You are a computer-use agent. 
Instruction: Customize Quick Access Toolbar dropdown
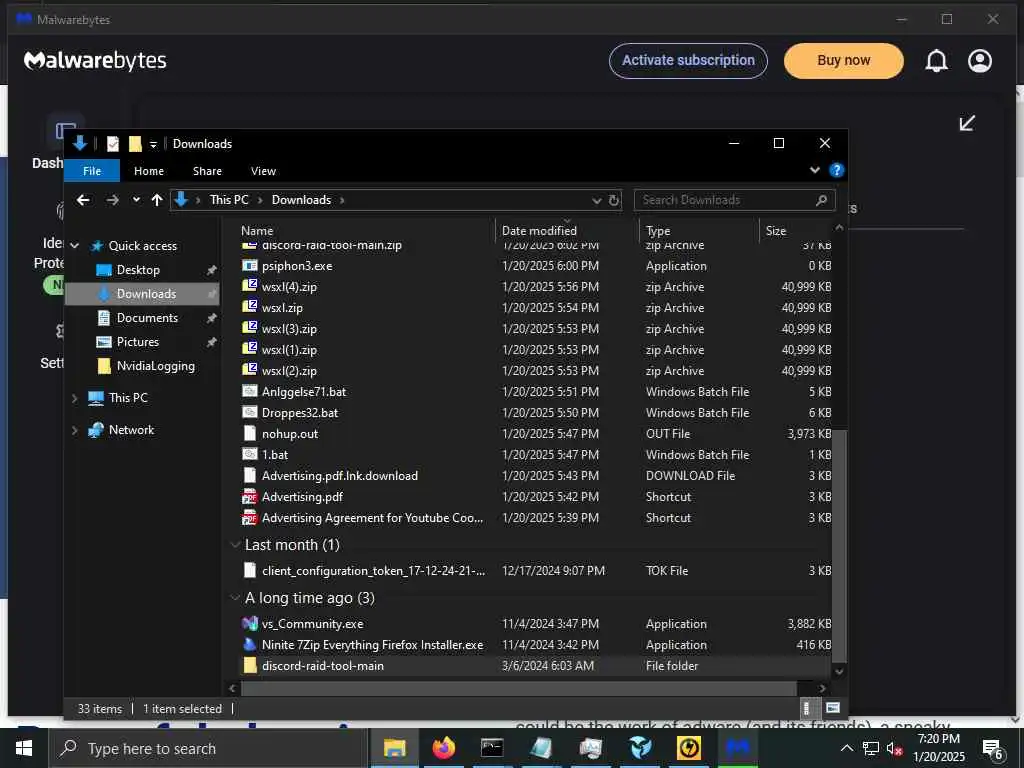click(153, 144)
